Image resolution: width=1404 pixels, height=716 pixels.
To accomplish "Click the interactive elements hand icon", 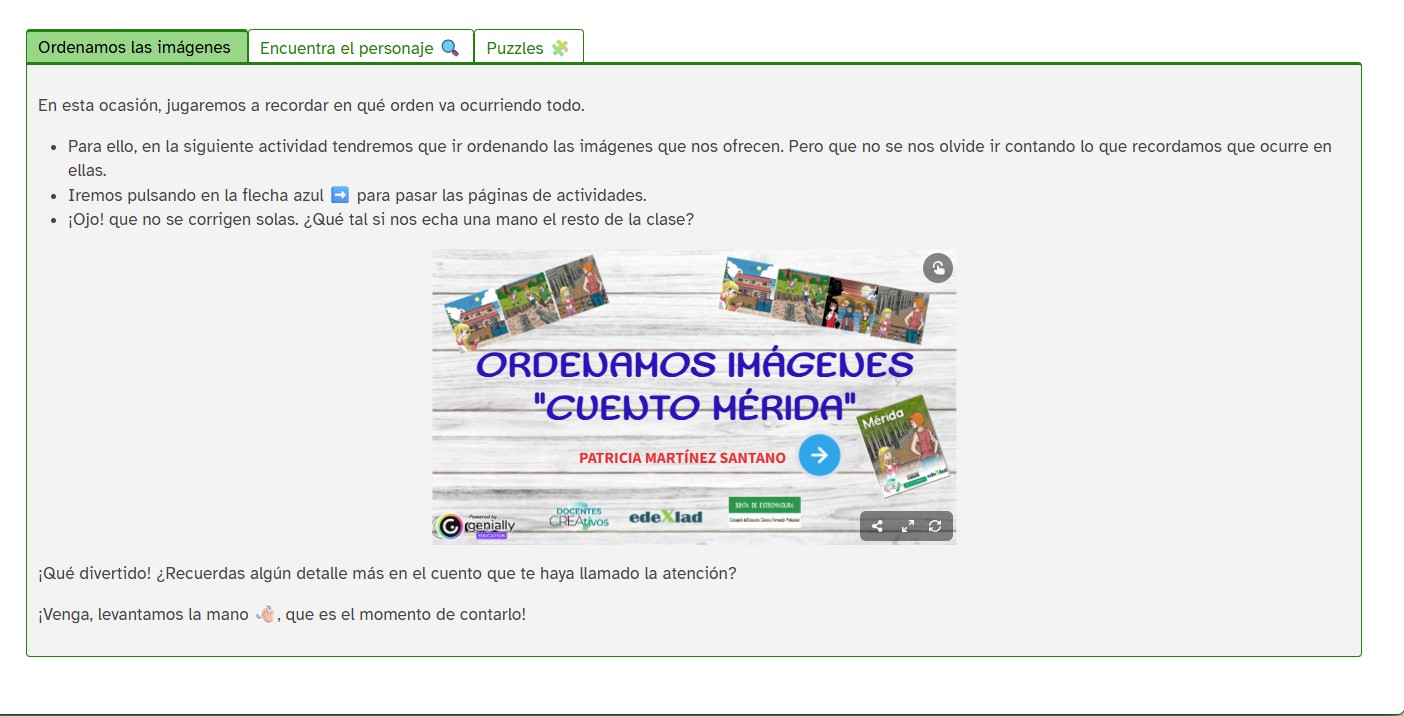I will (x=937, y=268).
